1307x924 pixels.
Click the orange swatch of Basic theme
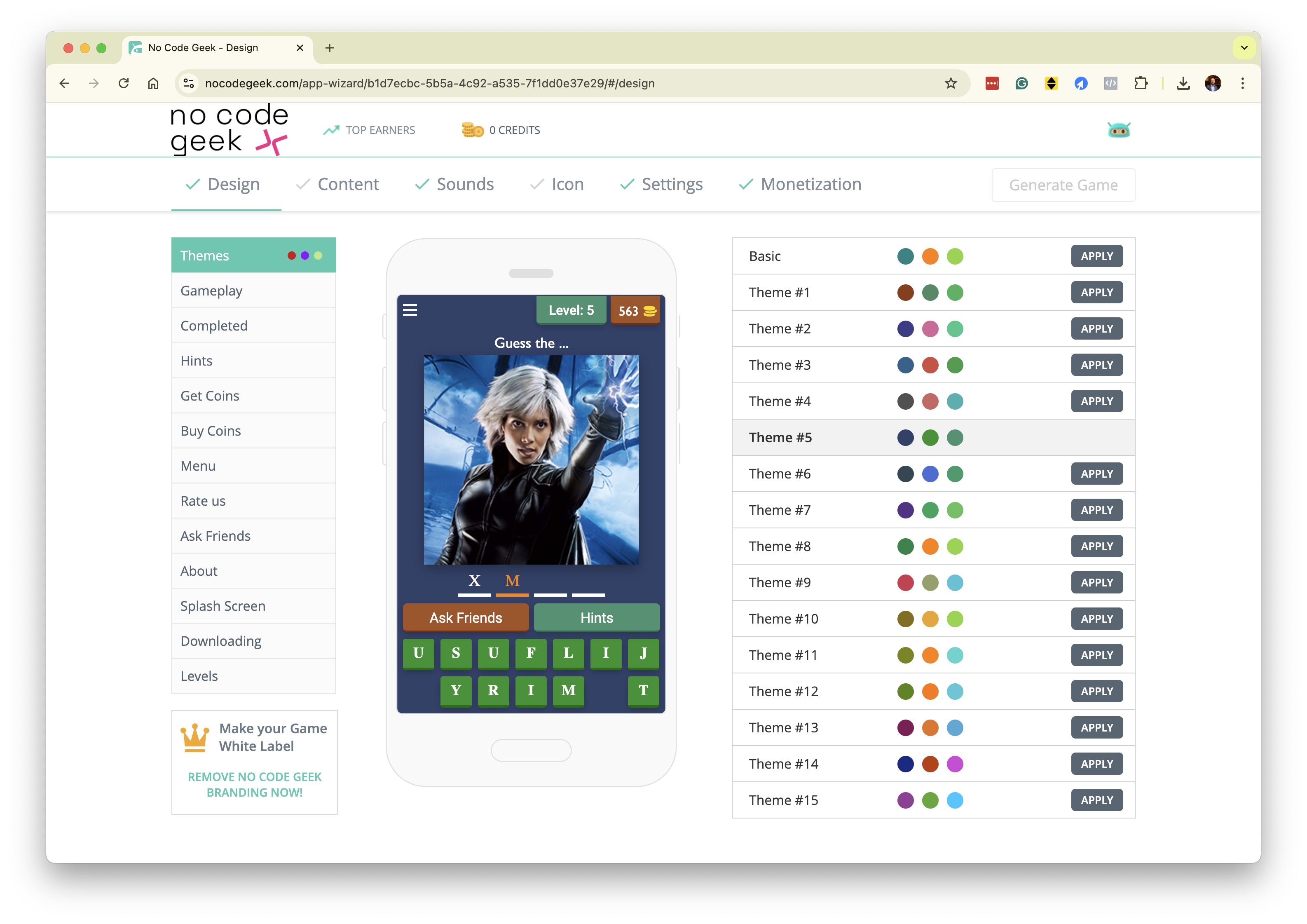[930, 256]
